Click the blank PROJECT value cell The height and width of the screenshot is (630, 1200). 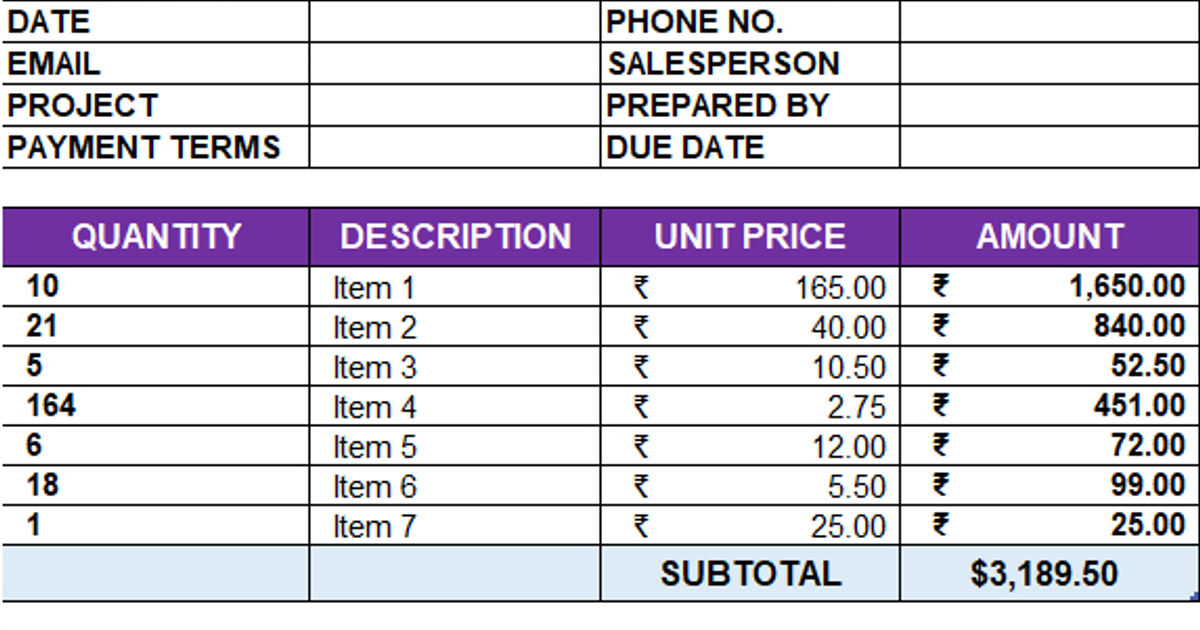[x=454, y=105]
